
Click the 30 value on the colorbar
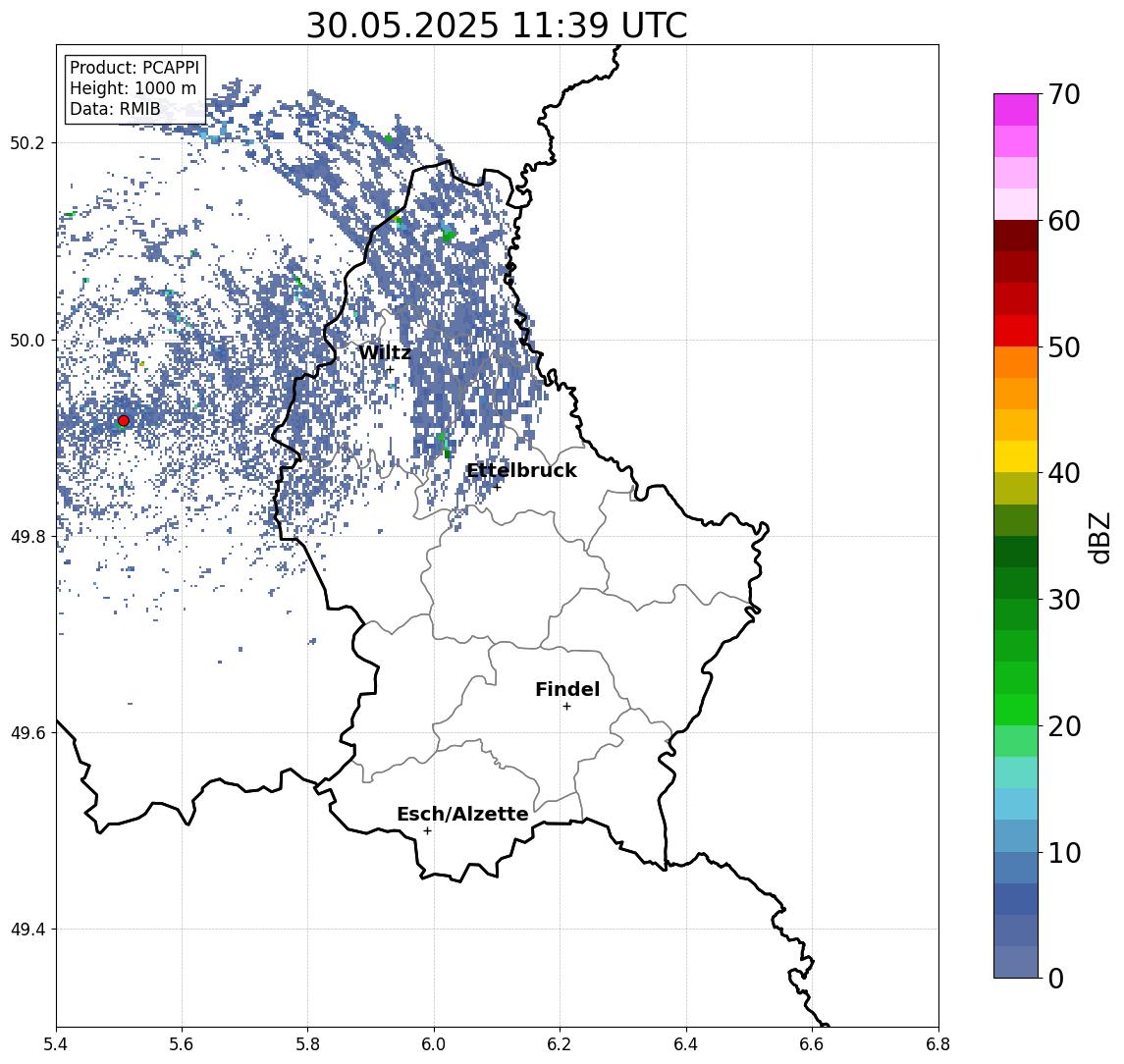(1064, 600)
